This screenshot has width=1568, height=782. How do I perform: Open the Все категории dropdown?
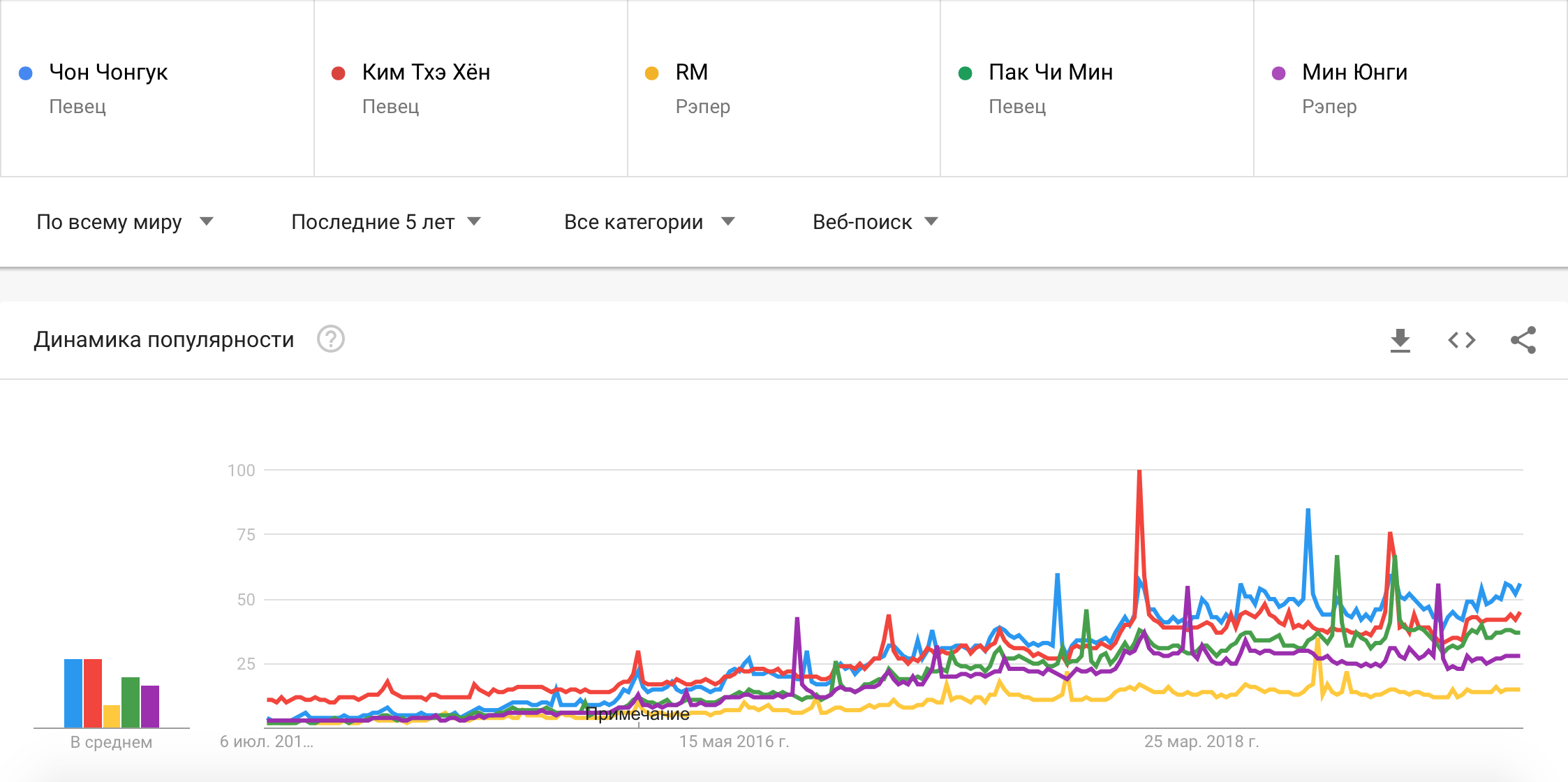pyautogui.click(x=649, y=222)
